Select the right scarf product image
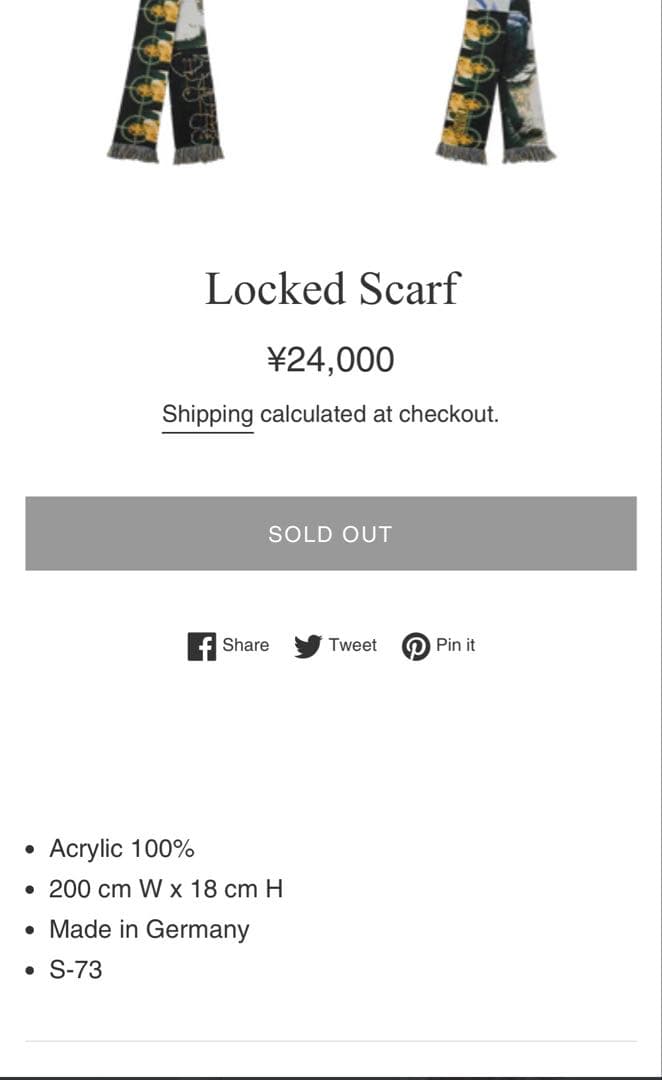This screenshot has height=1080, width=662. coord(490,80)
